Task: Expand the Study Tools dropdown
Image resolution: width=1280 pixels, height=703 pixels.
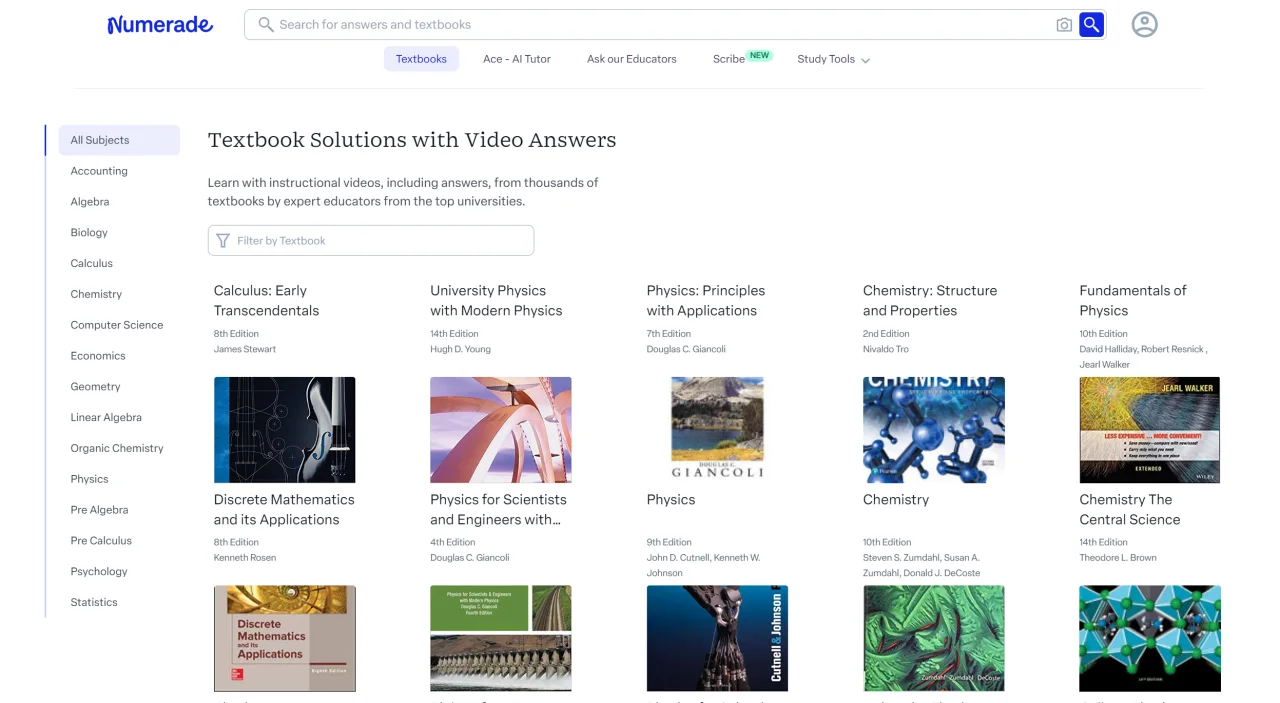Action: coord(833,59)
